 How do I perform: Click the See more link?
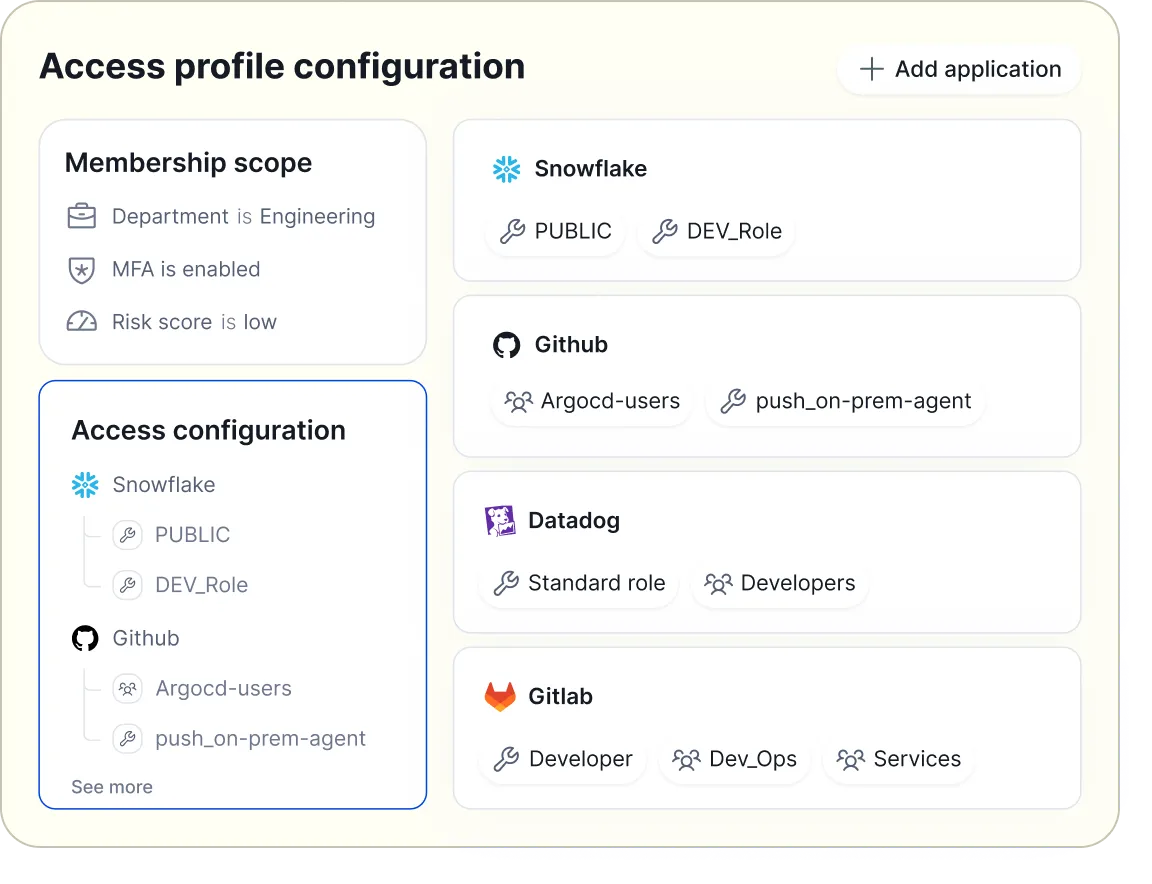(112, 787)
